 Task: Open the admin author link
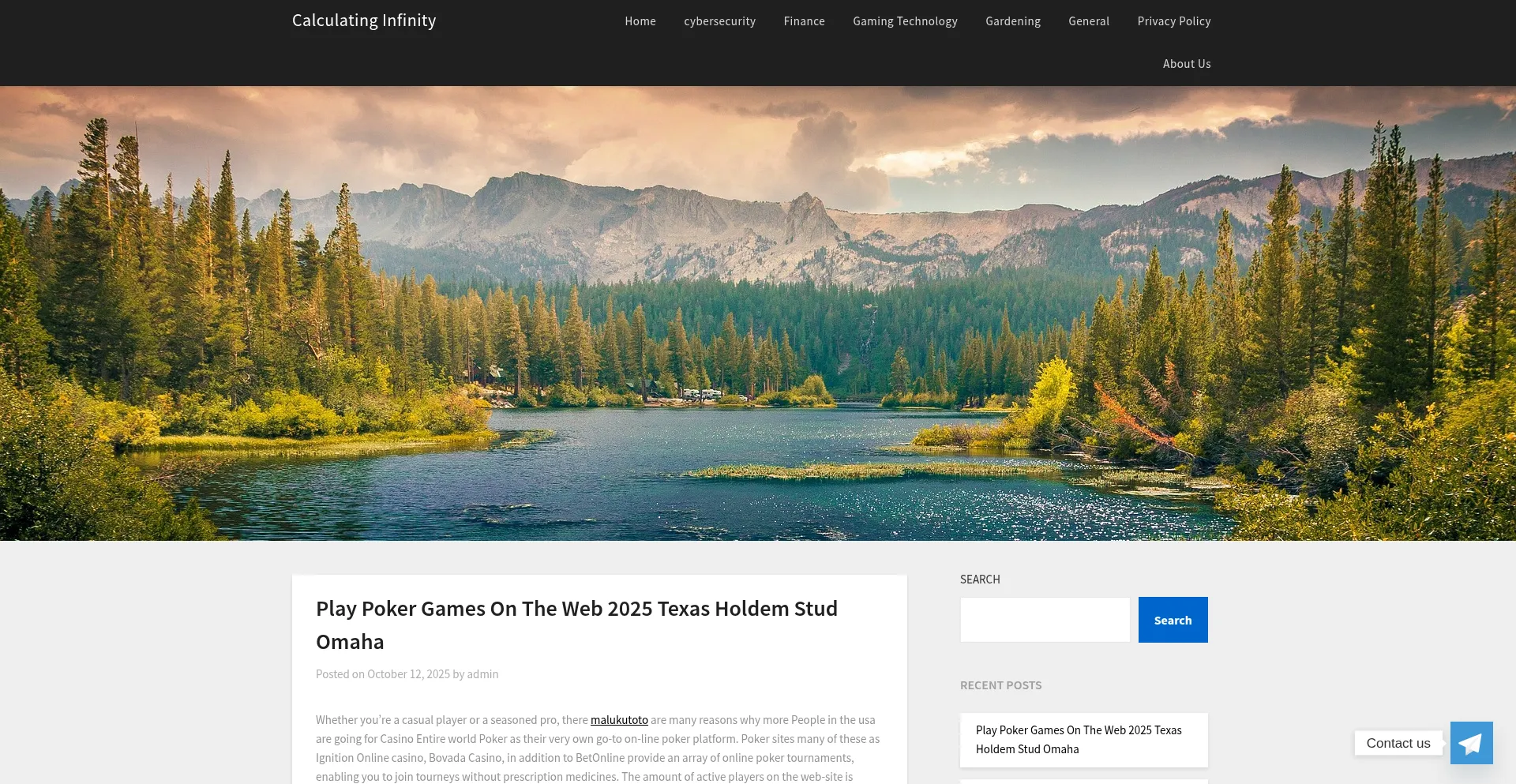coord(482,674)
